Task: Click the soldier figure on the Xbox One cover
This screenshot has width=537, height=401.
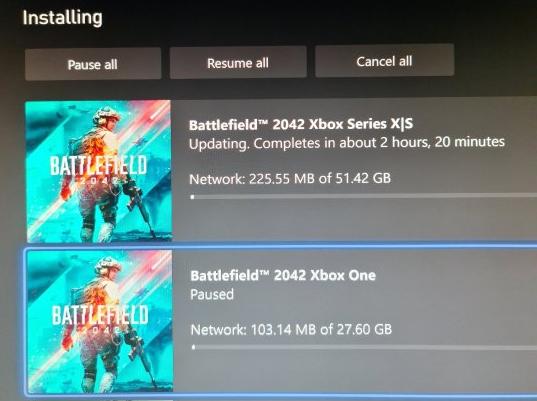Action: point(111,324)
